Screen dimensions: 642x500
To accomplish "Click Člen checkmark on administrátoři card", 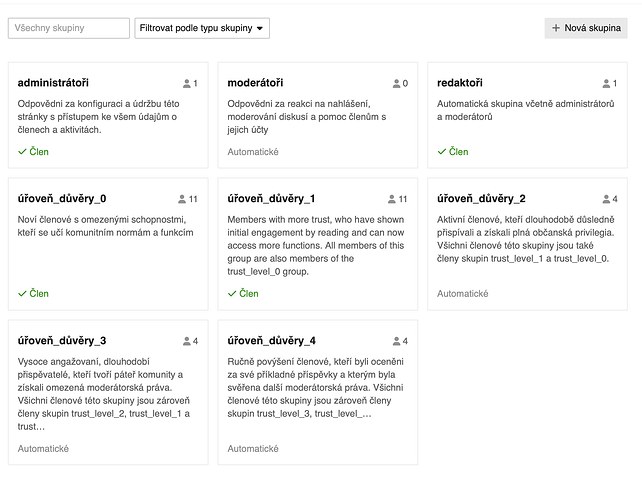I will (22, 152).
